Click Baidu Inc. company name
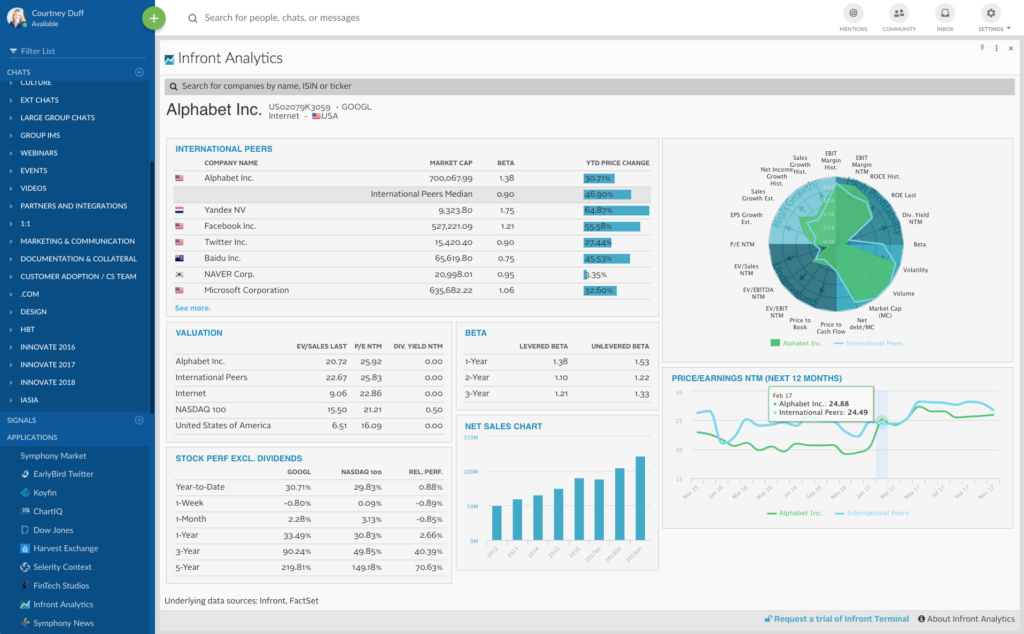This screenshot has width=1024, height=634. pyautogui.click(x=222, y=258)
